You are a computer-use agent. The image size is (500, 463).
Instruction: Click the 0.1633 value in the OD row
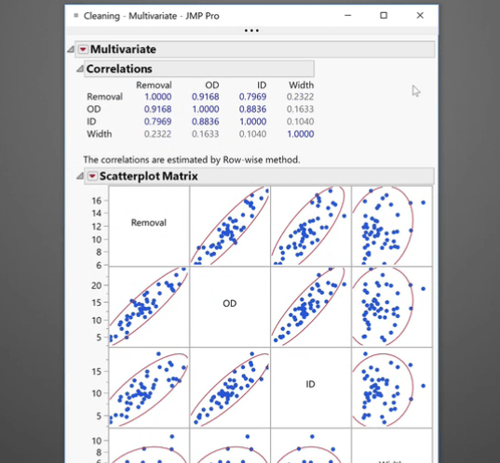point(300,109)
